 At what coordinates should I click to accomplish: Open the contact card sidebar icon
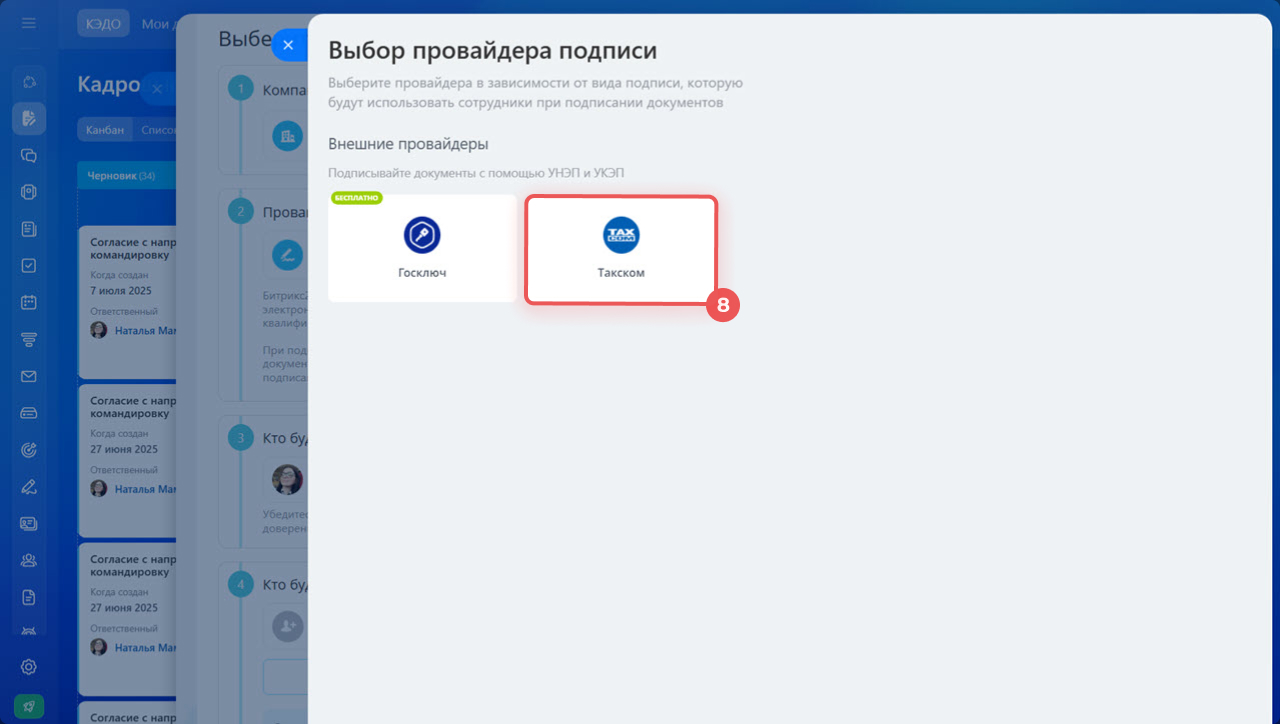[29, 523]
